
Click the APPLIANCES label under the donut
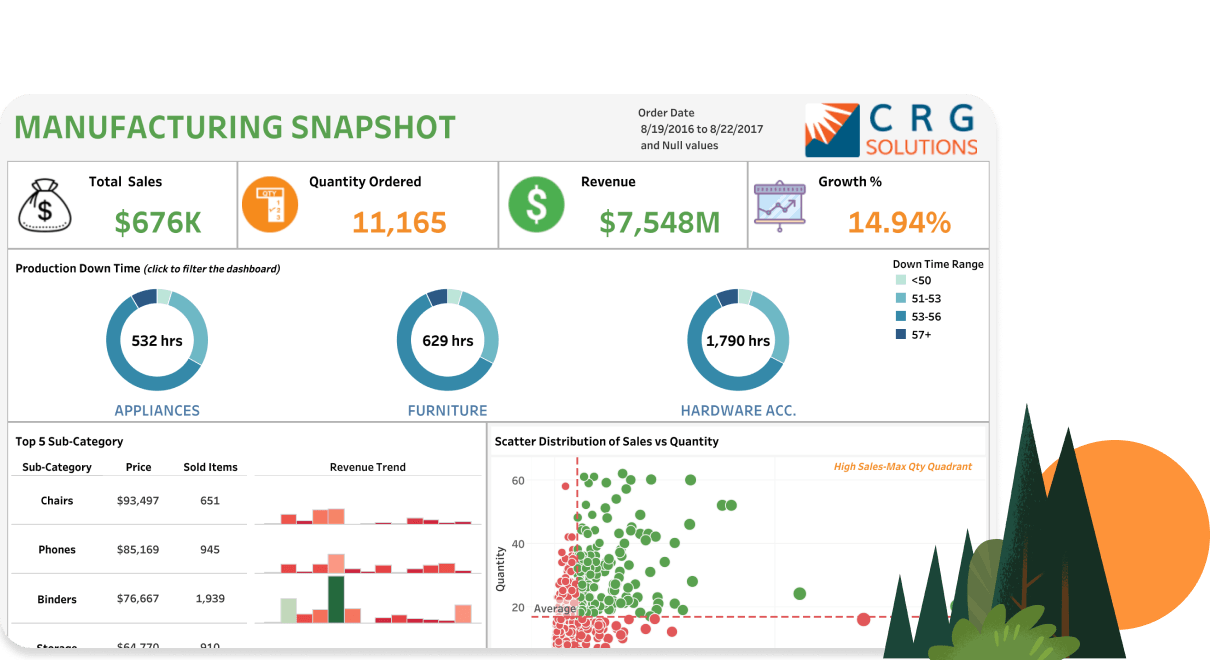click(157, 411)
